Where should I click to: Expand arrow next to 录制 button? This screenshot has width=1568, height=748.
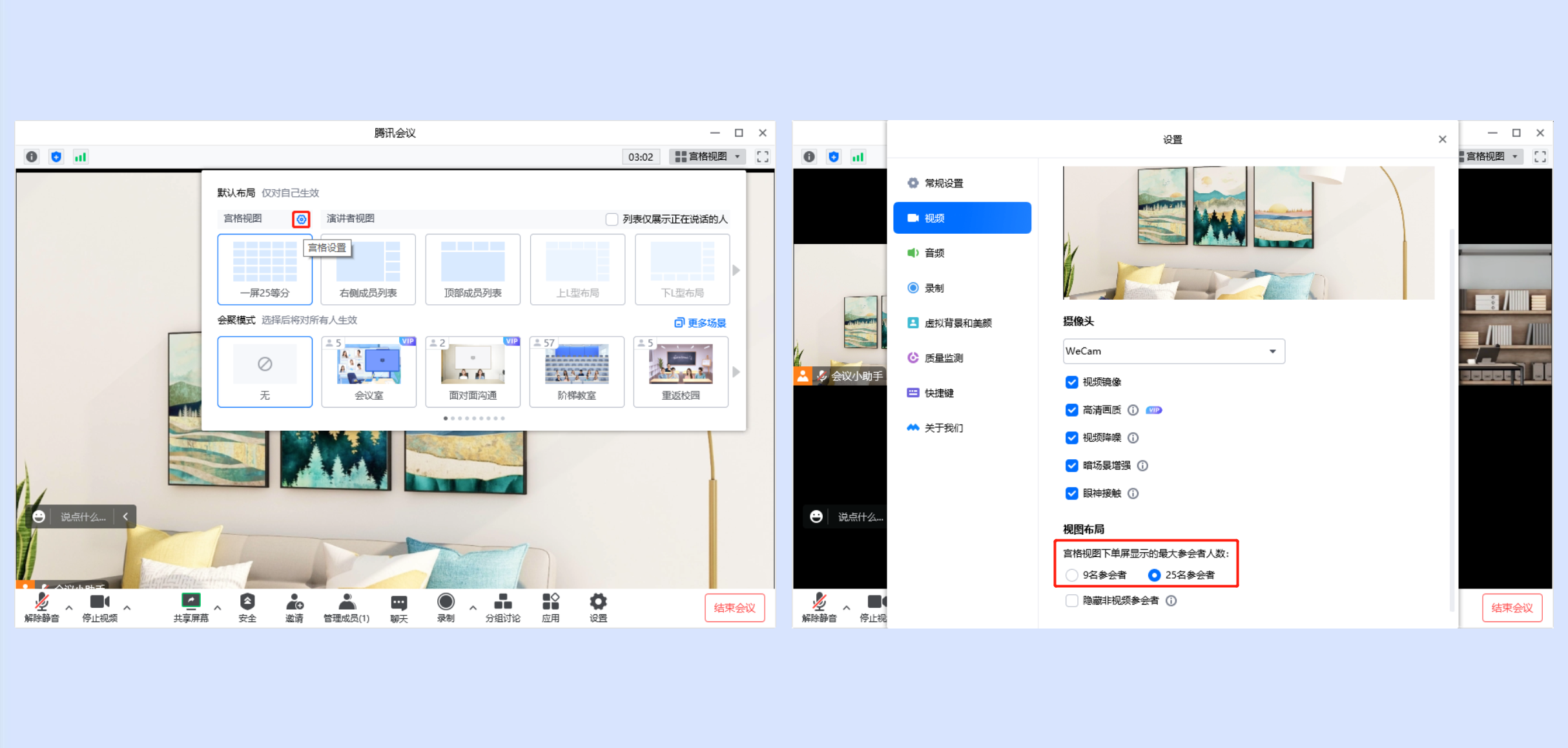tap(473, 607)
